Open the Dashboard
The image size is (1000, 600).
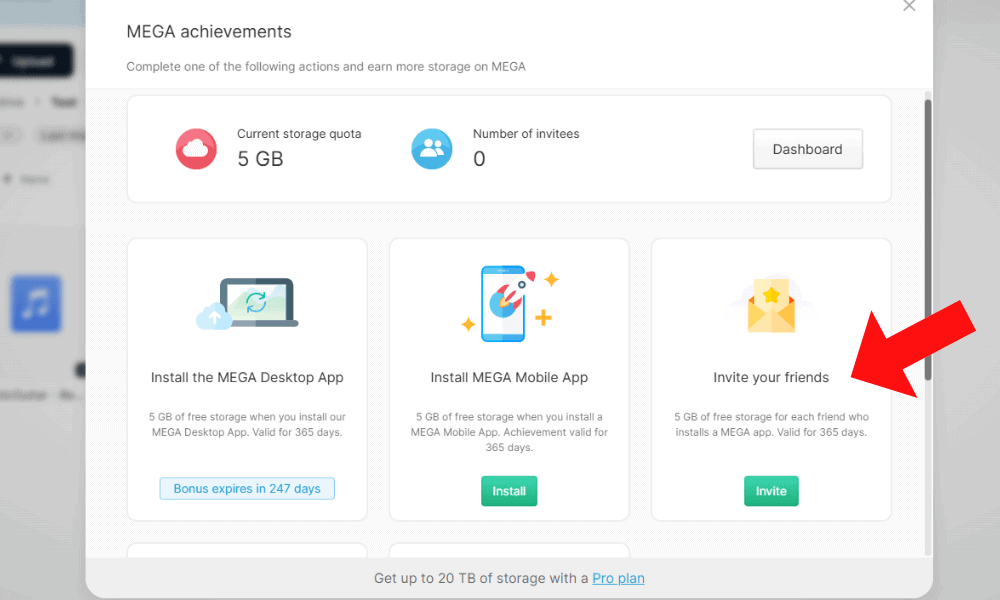coord(807,149)
